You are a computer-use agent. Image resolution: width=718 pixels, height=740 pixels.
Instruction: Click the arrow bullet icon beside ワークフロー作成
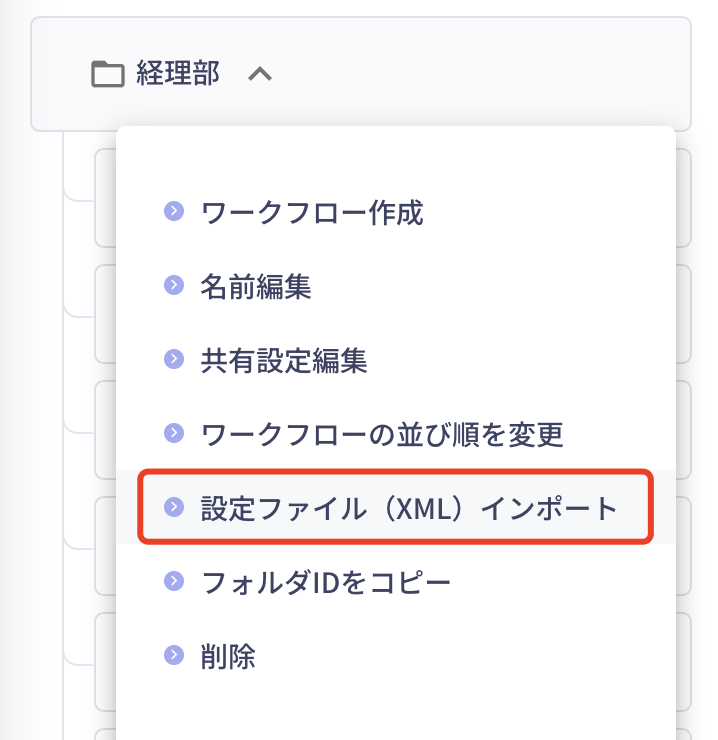pos(174,211)
